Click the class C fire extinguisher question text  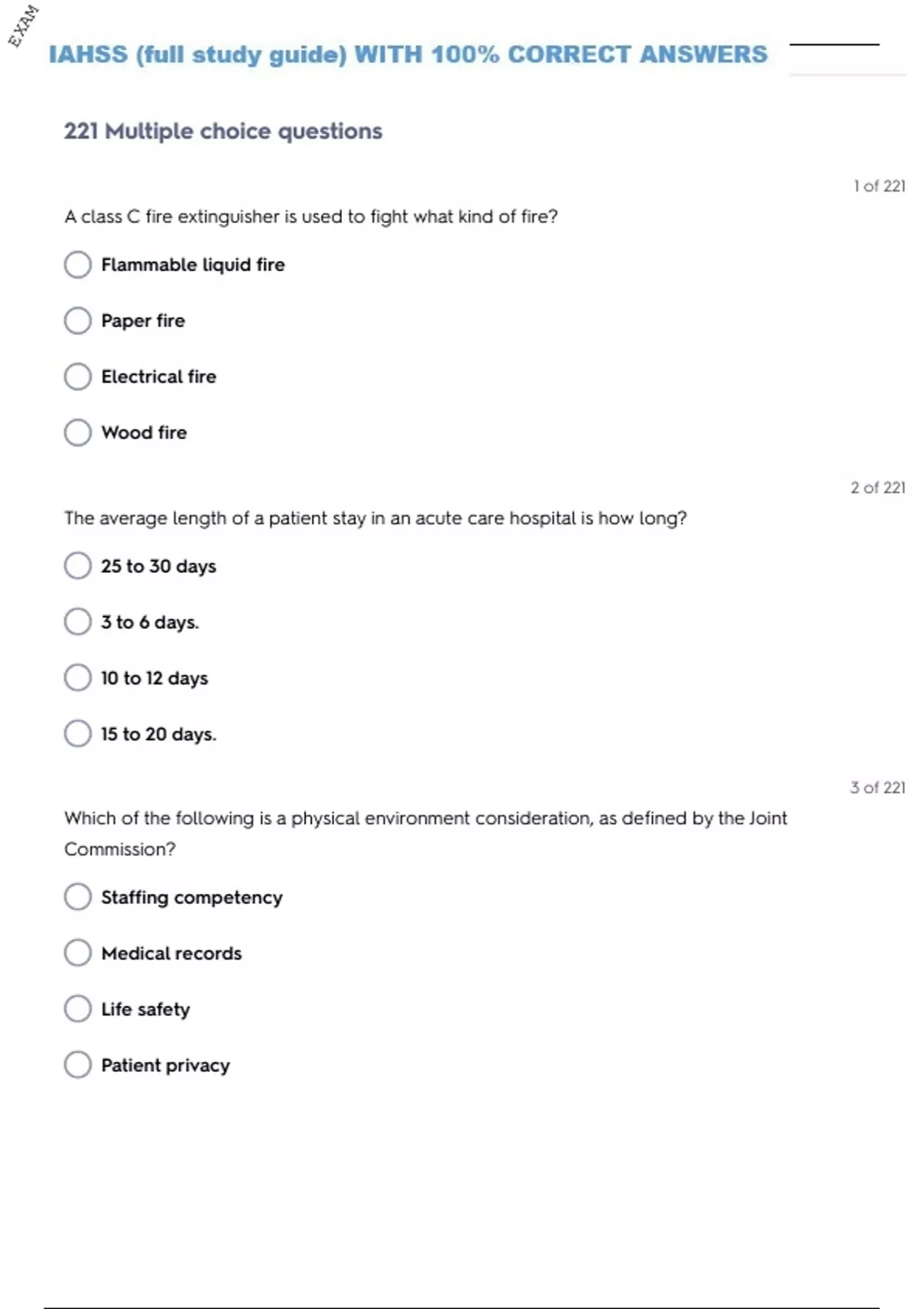310,217
